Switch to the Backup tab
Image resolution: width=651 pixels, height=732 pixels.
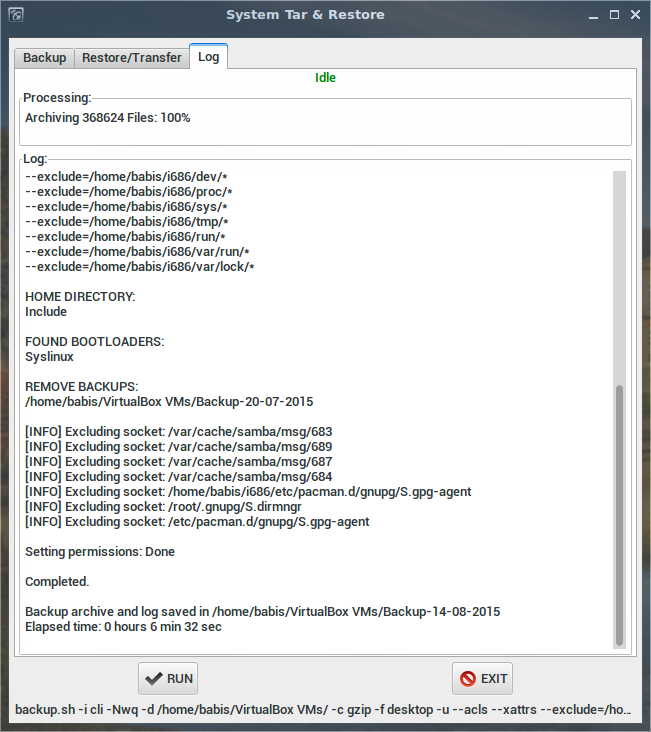[44, 58]
